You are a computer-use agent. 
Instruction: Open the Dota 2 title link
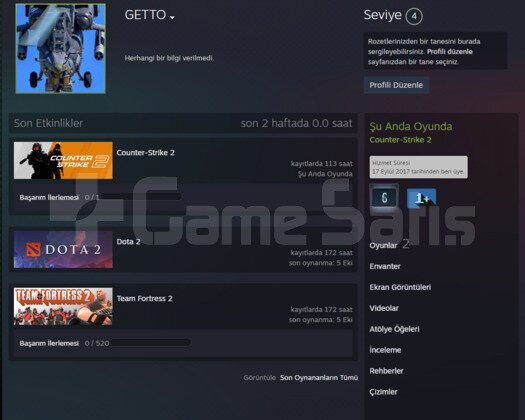(x=128, y=241)
